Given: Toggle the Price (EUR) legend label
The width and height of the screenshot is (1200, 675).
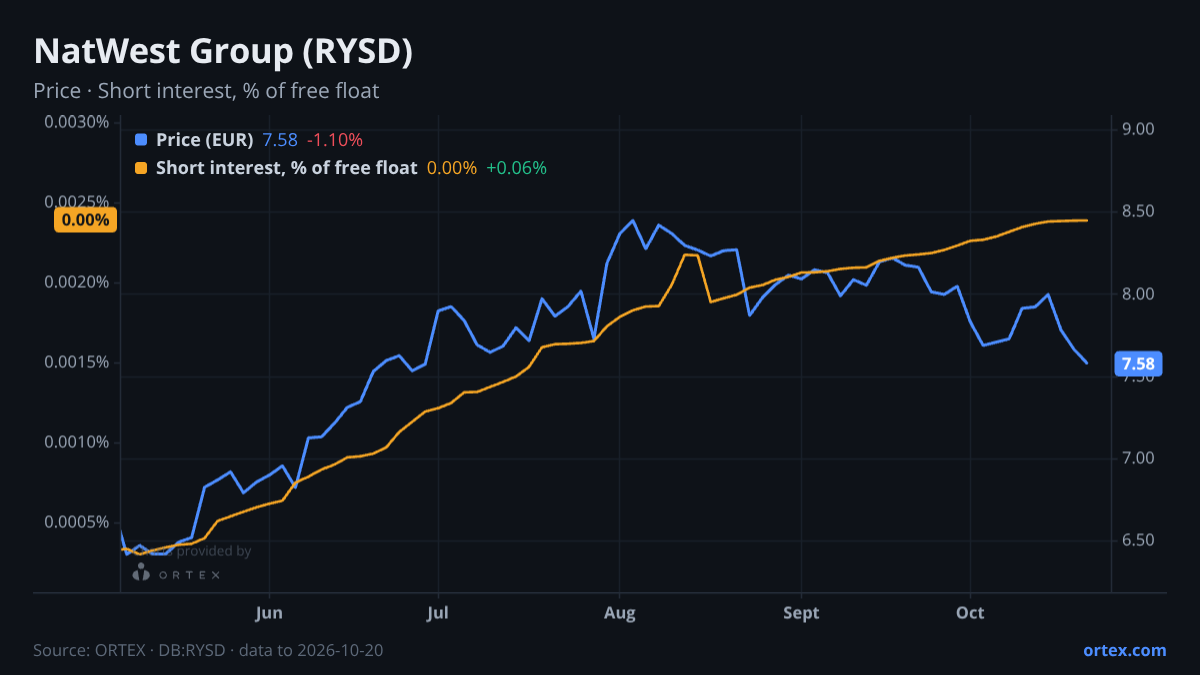Looking at the screenshot, I should point(205,140).
